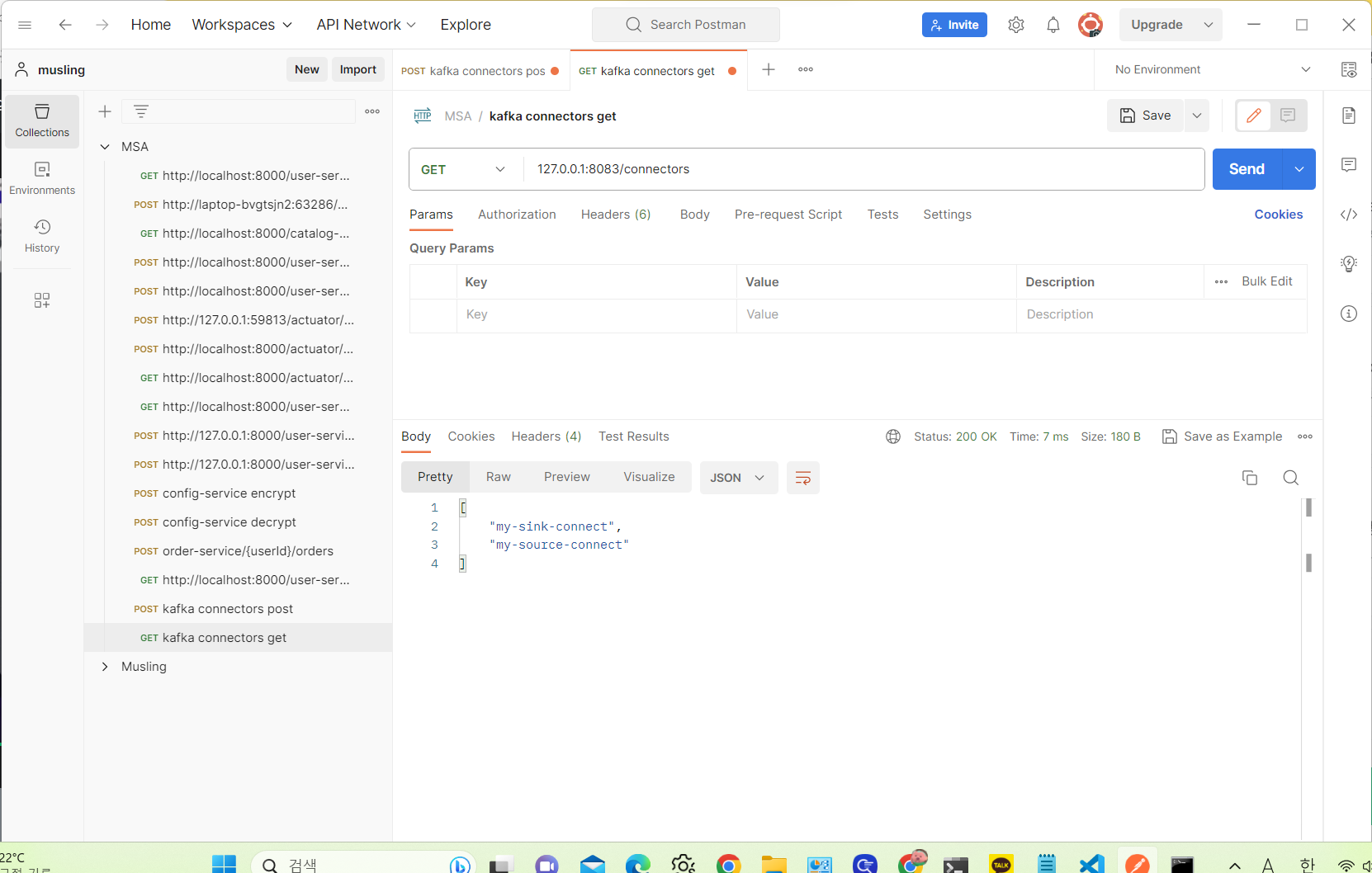Open the Collections sidebar panel
1372x873 pixels.
point(42,121)
